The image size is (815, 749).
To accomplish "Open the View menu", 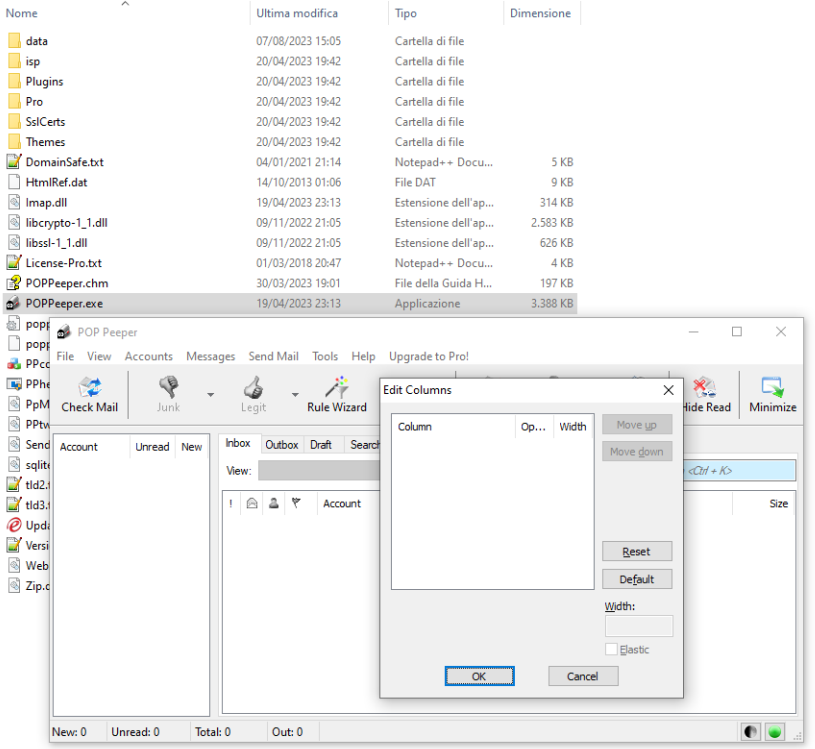I will click(x=99, y=356).
